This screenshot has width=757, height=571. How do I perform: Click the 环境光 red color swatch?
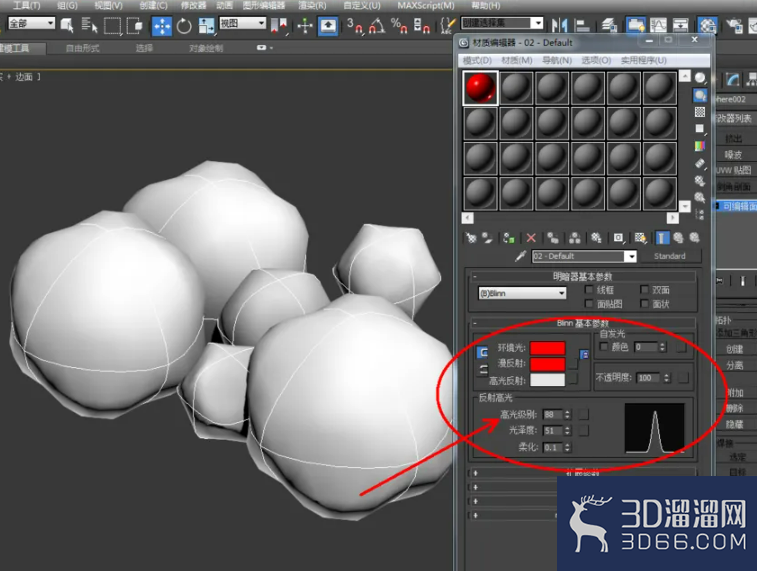coord(547,348)
